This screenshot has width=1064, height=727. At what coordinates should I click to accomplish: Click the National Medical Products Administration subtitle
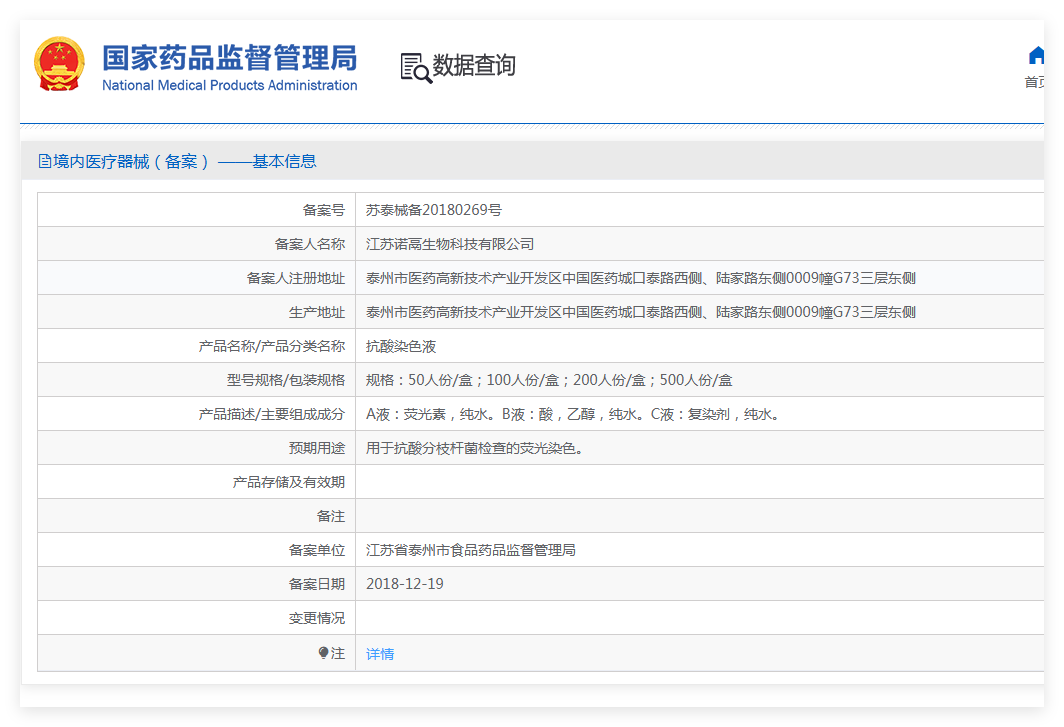(x=229, y=86)
